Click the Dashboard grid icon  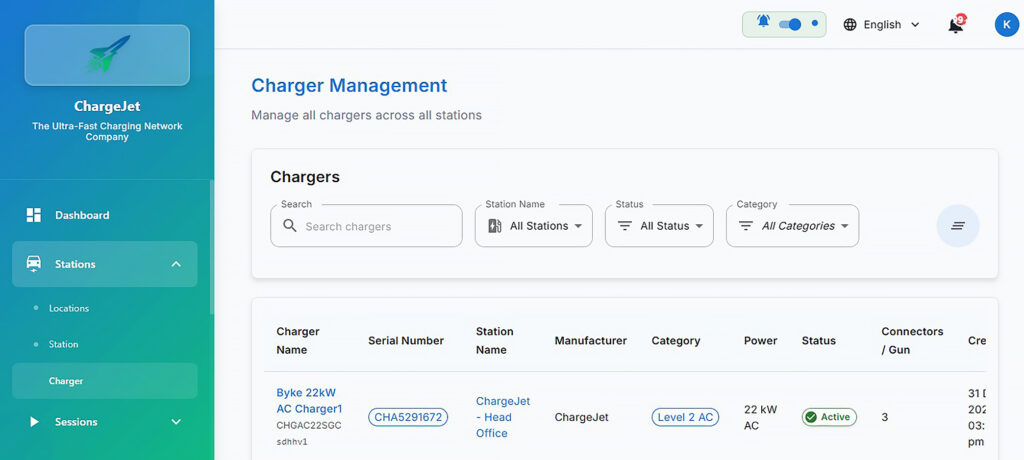(x=34, y=215)
